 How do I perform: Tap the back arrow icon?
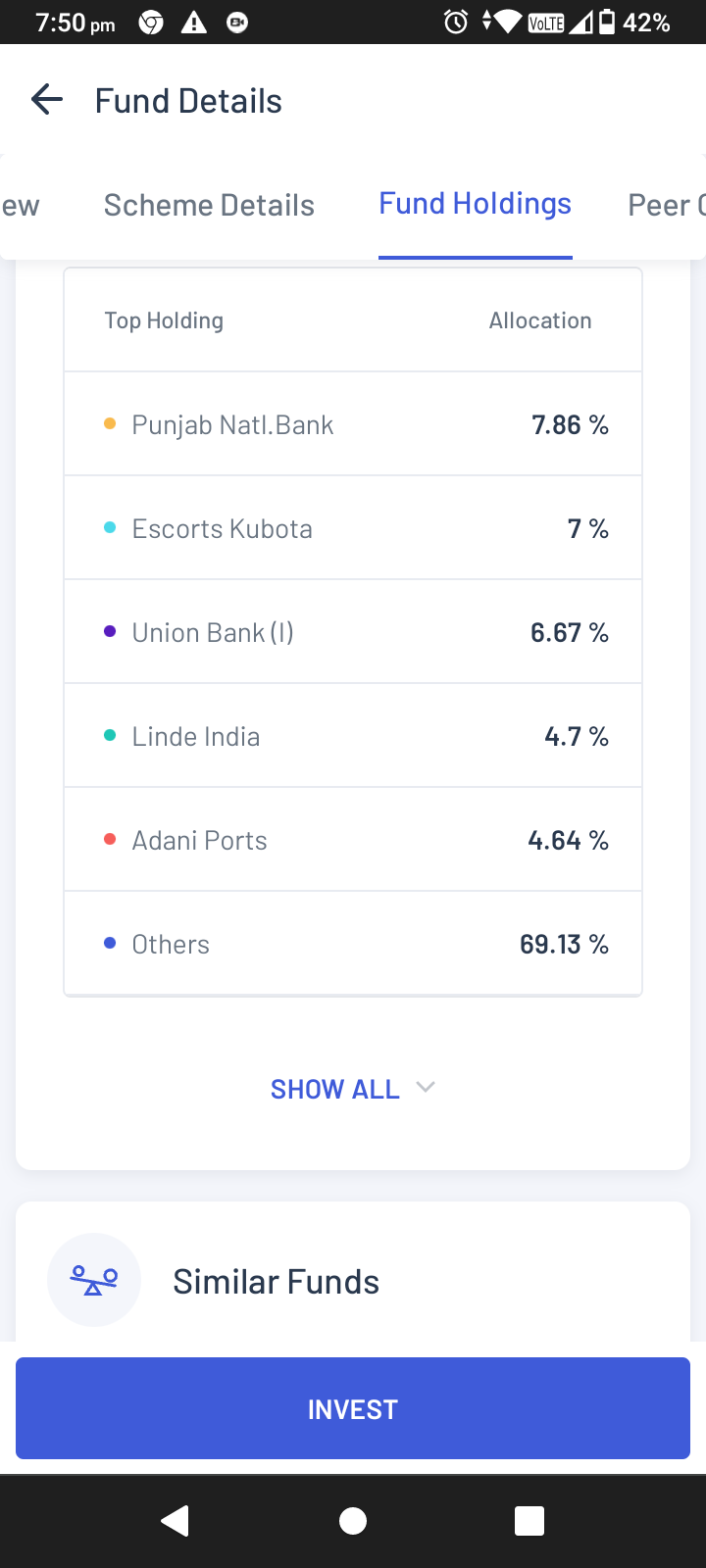47,100
